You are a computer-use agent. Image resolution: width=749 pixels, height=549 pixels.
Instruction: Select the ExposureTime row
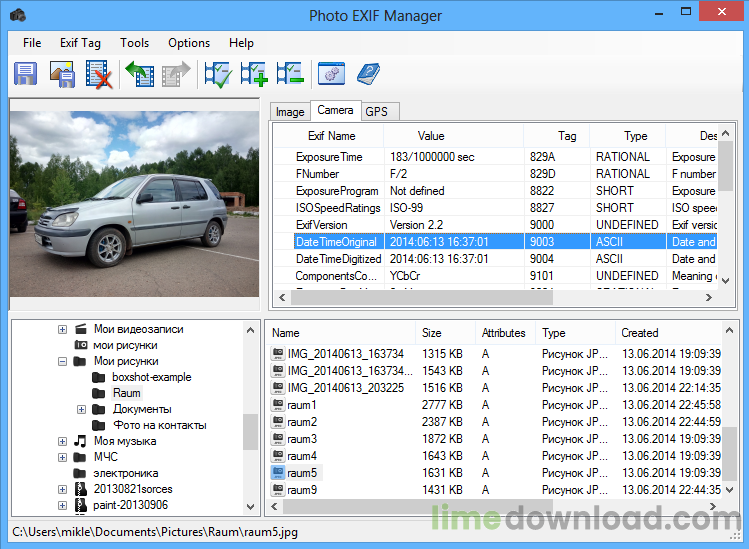(495, 157)
